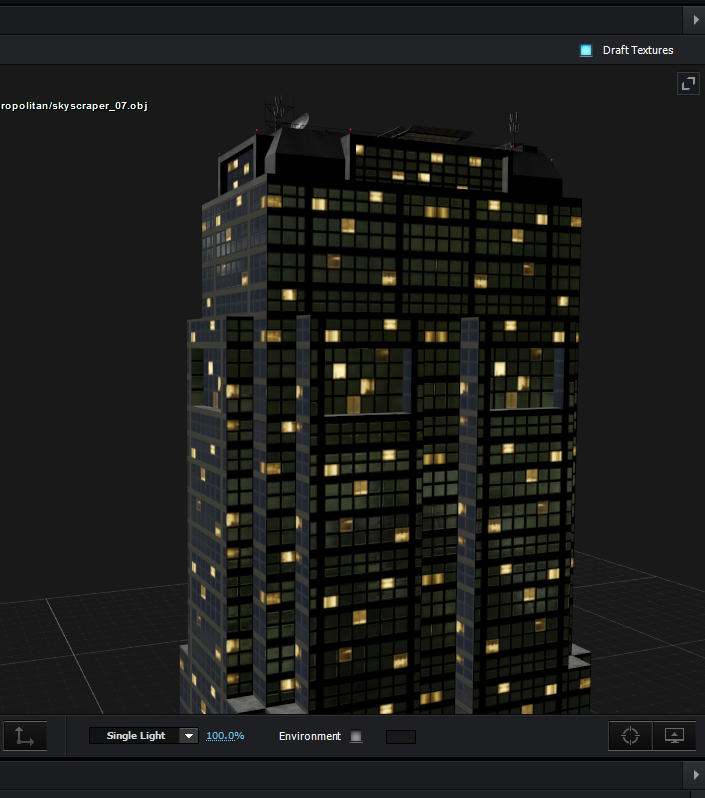Click the Environment label
The height and width of the screenshot is (798, 705).
pyautogui.click(x=310, y=736)
